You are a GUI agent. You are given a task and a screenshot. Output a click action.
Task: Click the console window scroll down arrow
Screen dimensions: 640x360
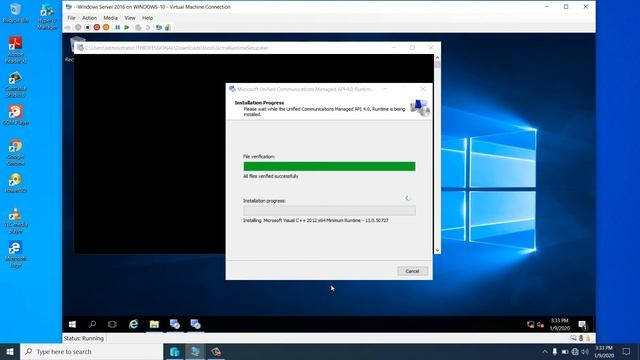(437, 251)
